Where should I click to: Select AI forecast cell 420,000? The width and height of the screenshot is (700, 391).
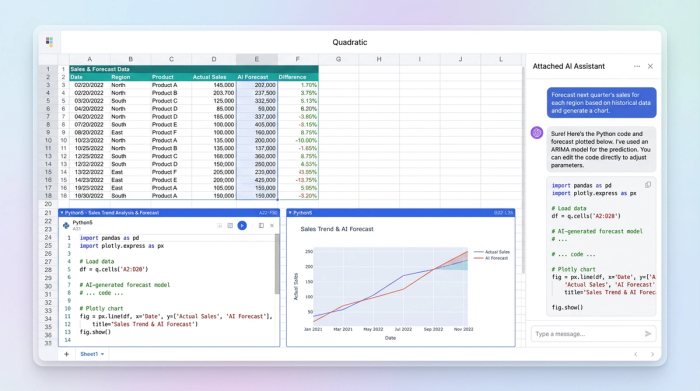pos(257,180)
